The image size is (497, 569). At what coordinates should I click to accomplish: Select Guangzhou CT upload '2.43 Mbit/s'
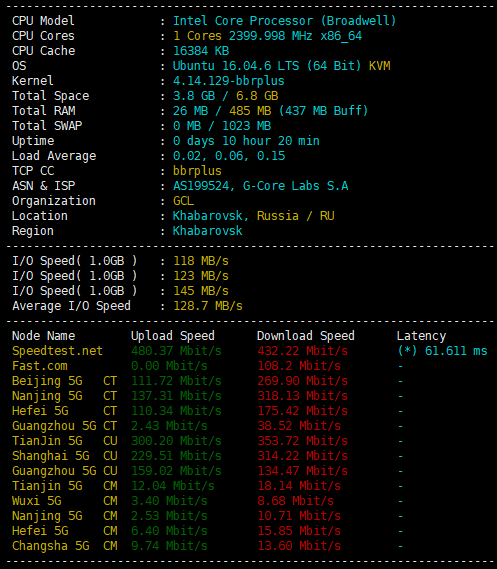(169, 426)
